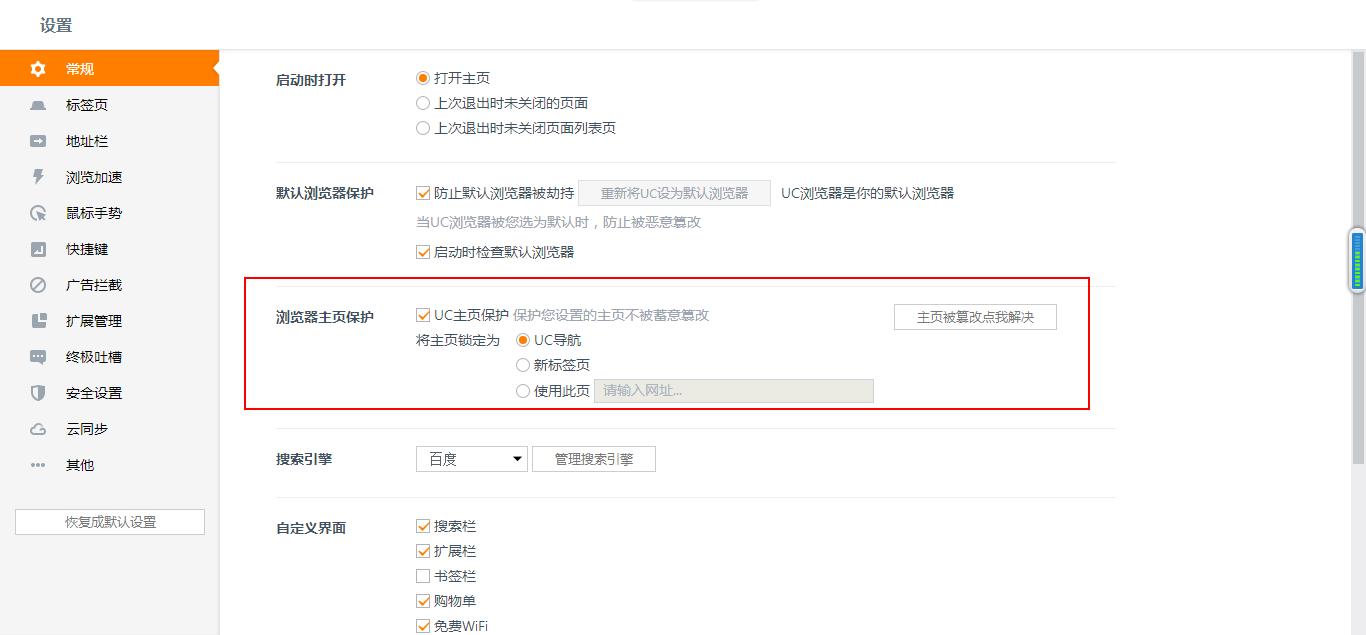
Task: Click the tab icon beside 标签页
Action: 38,105
